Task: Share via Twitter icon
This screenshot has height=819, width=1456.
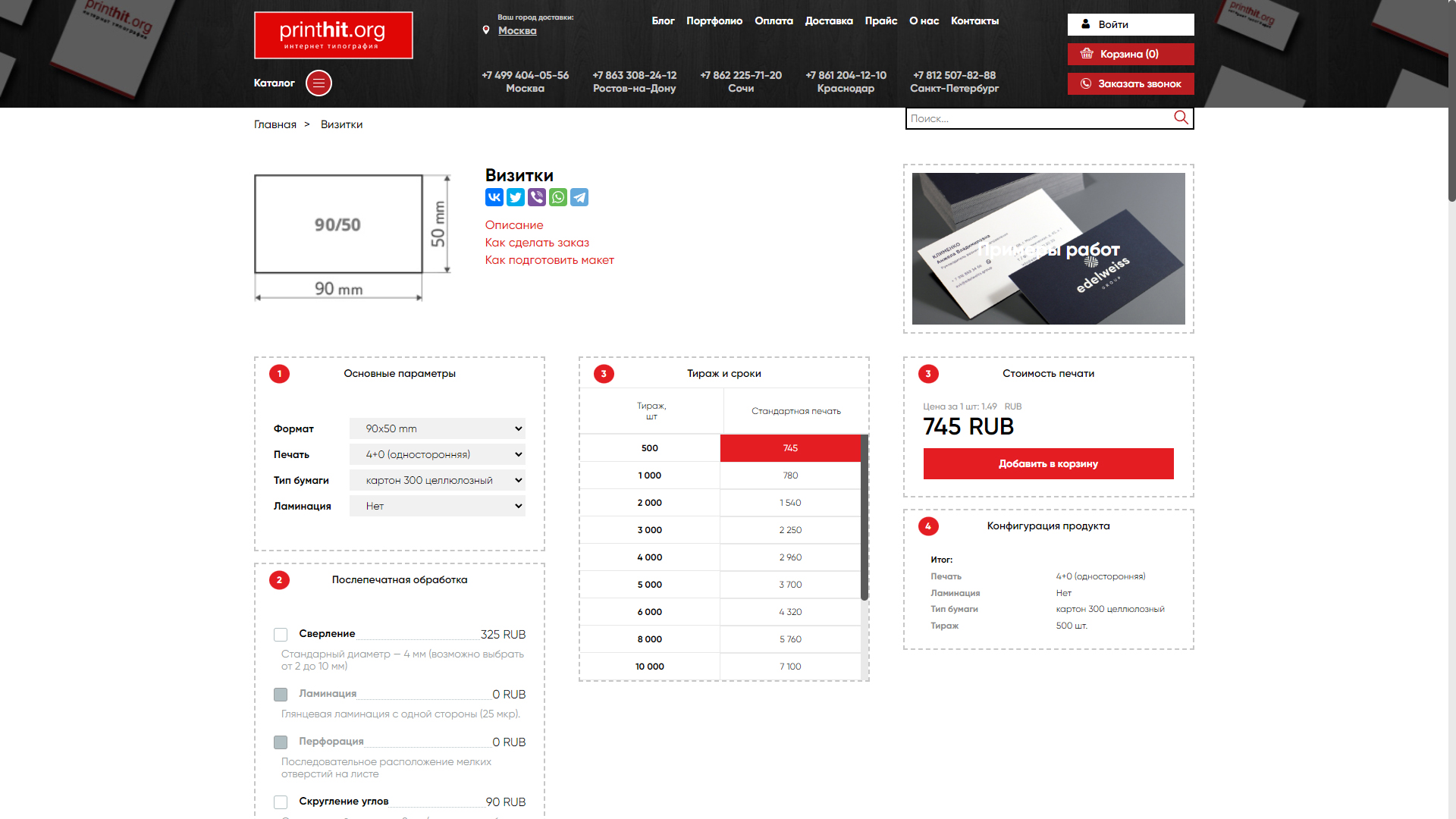Action: 516,197
